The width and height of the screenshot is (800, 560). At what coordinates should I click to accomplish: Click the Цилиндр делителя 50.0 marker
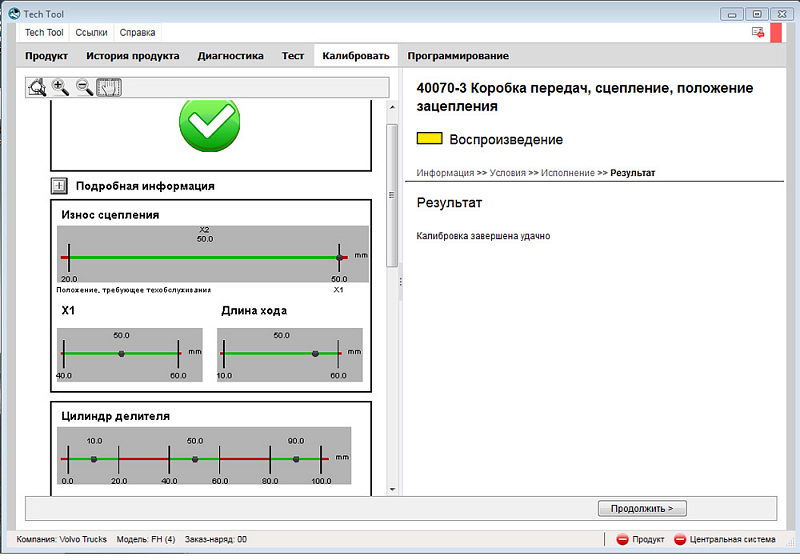[x=195, y=459]
